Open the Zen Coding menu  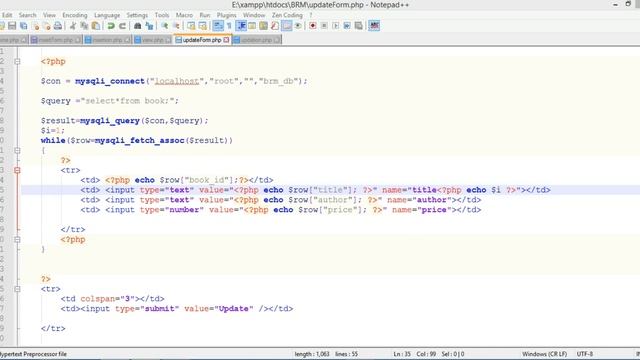coord(287,15)
